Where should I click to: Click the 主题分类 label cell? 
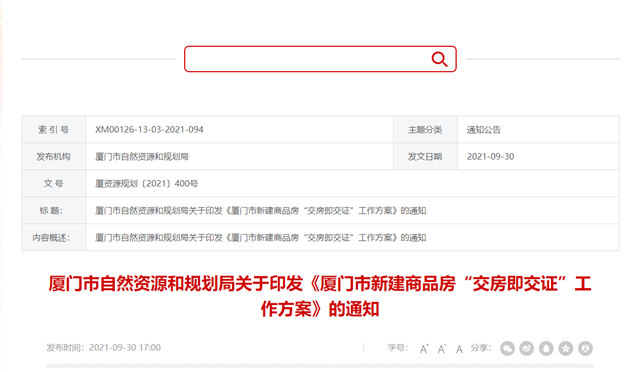(x=425, y=130)
